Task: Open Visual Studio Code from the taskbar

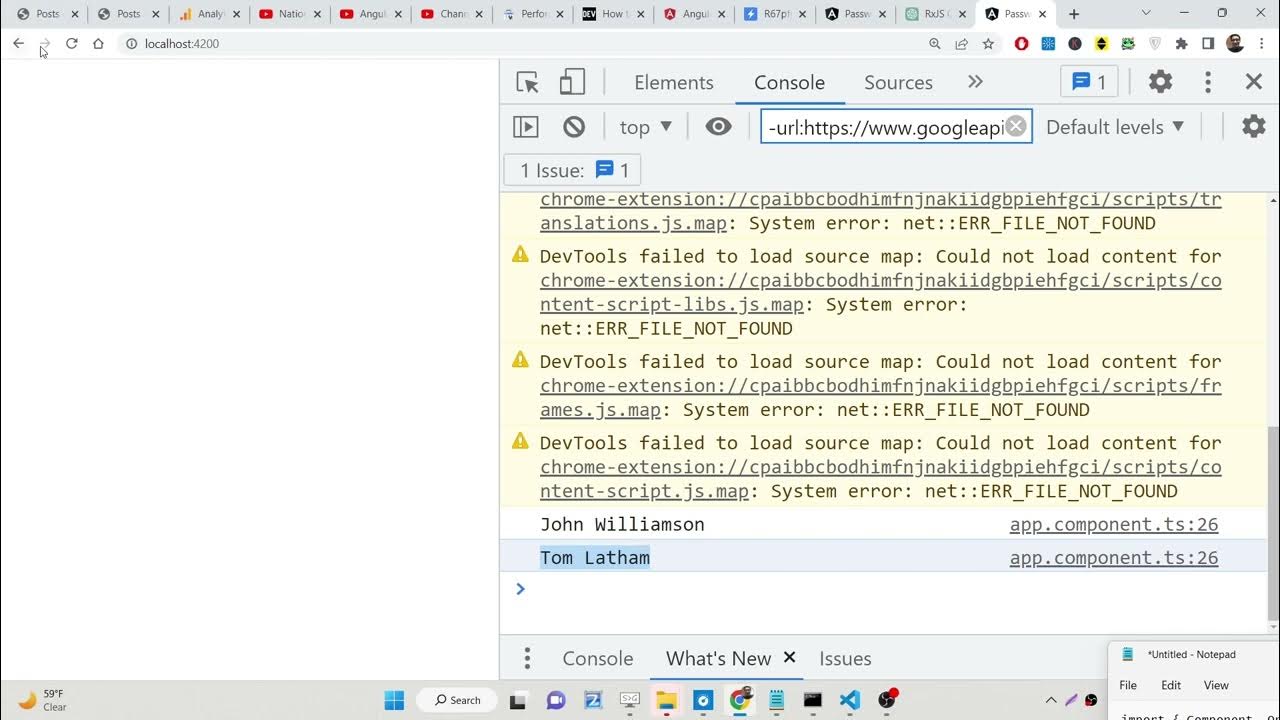Action: 850,700
